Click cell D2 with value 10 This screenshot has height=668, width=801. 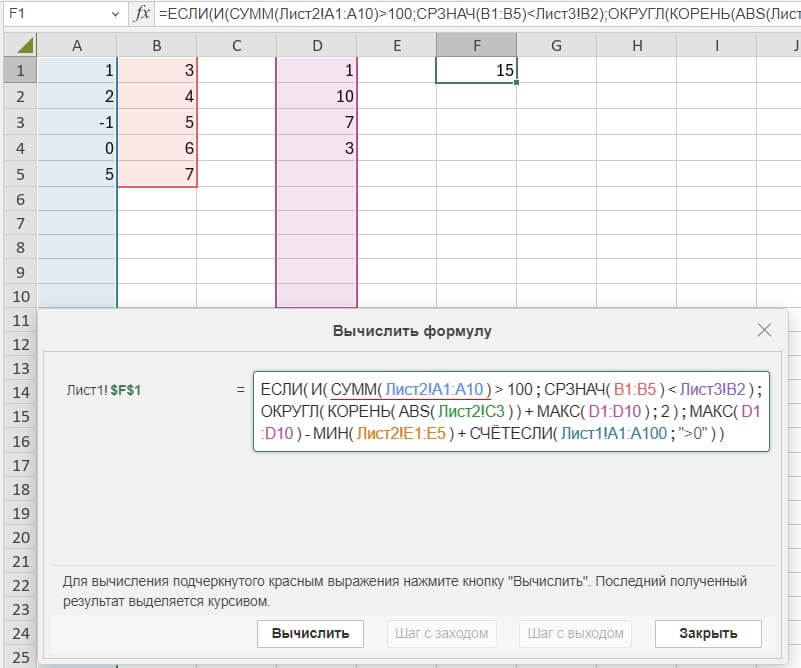316,97
